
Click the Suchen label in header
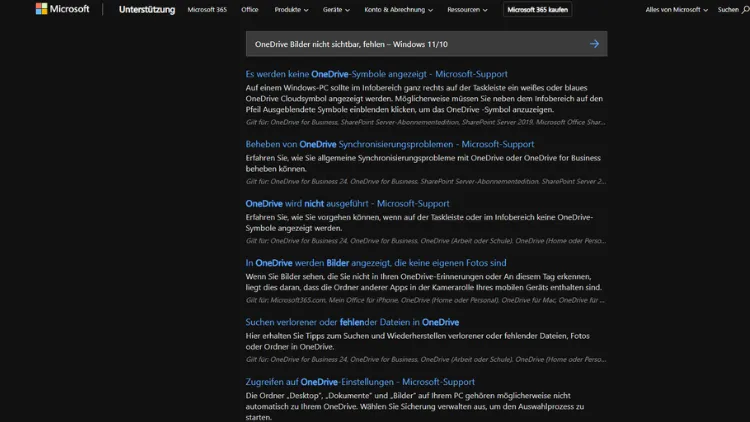[728, 10]
